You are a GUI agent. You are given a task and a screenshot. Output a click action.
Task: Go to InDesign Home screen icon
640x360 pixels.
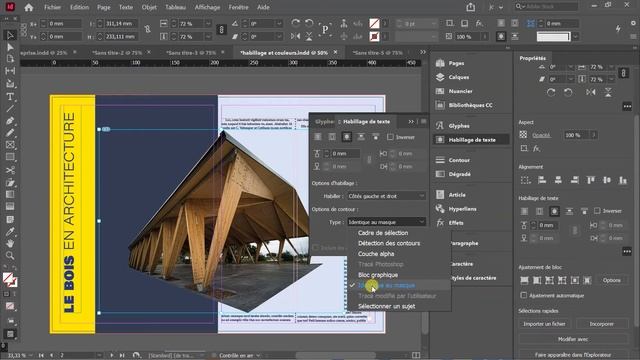pyautogui.click(x=29, y=7)
